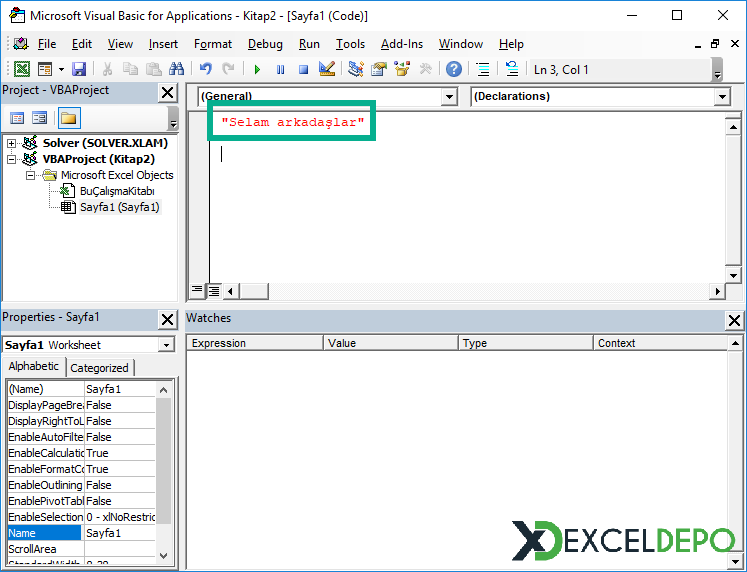
Task: Click the Redo arrow icon
Action: point(229,70)
